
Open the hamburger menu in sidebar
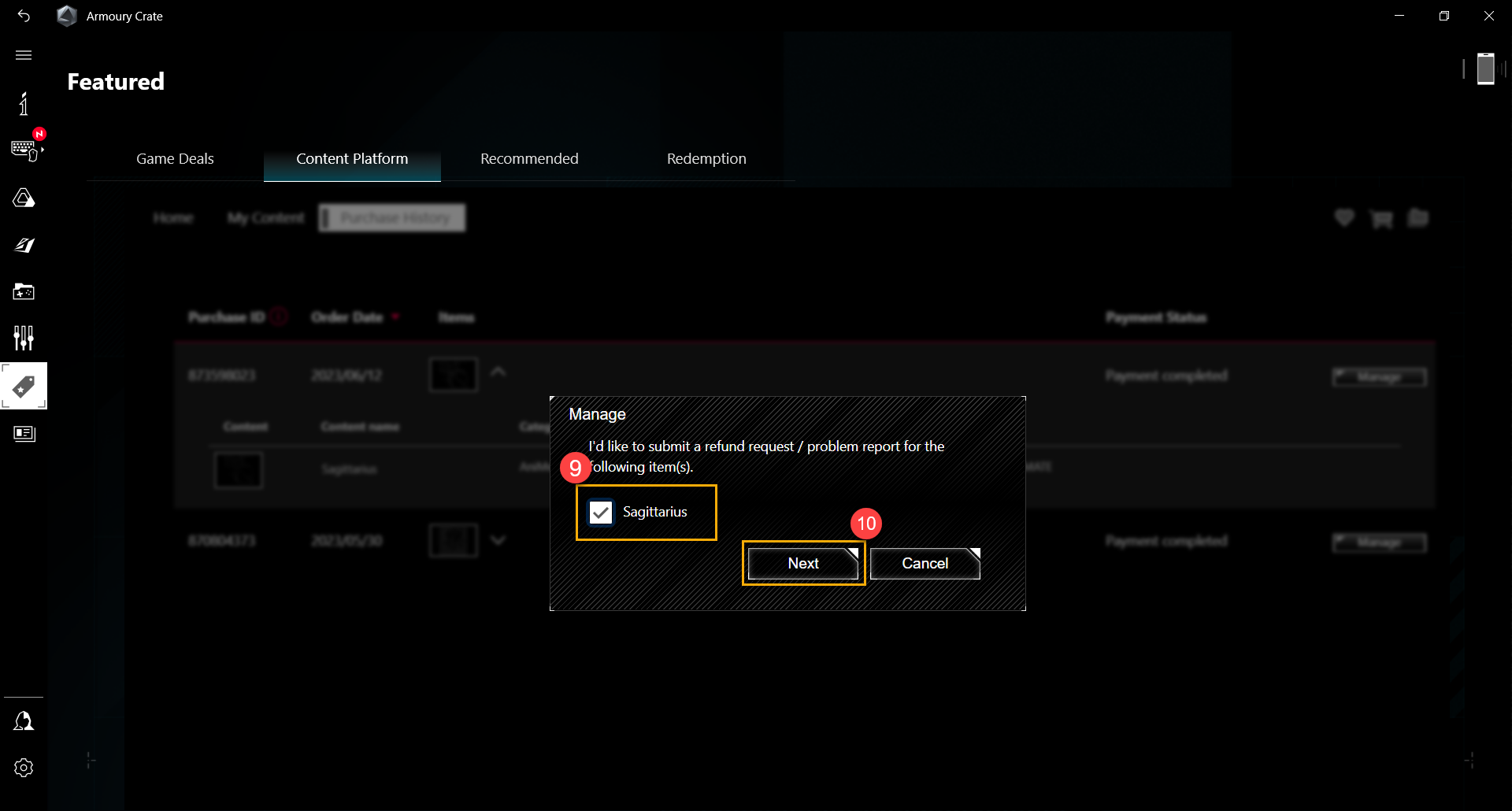(x=24, y=55)
